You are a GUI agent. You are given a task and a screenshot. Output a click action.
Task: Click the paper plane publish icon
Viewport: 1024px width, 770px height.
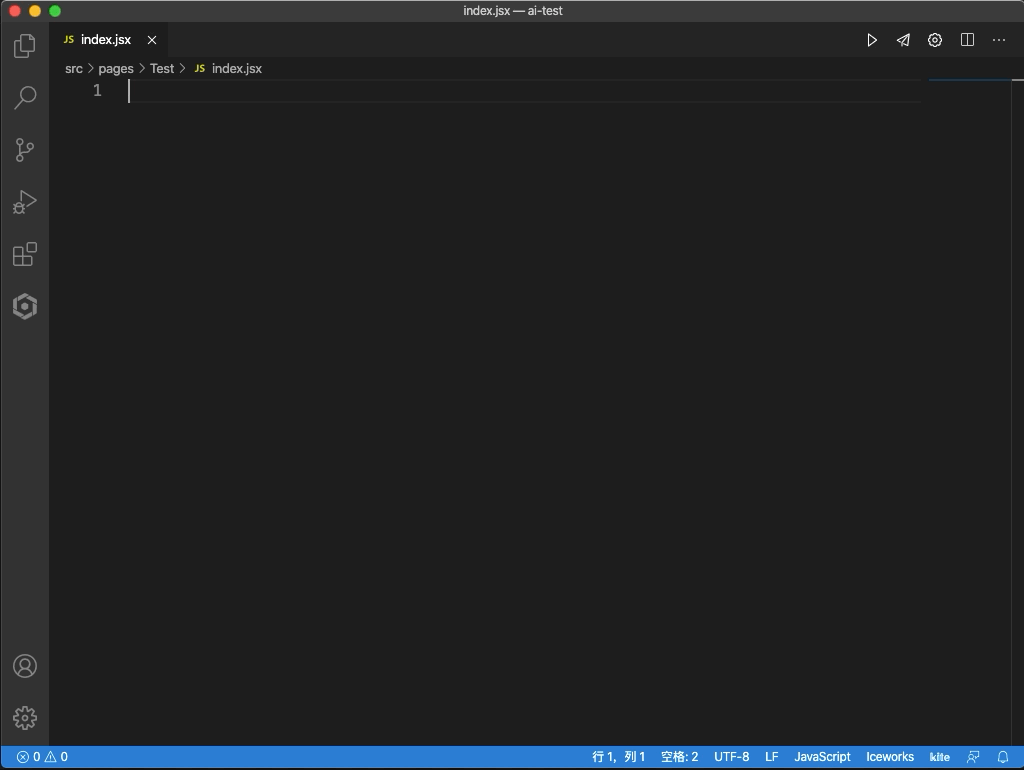[903, 40]
